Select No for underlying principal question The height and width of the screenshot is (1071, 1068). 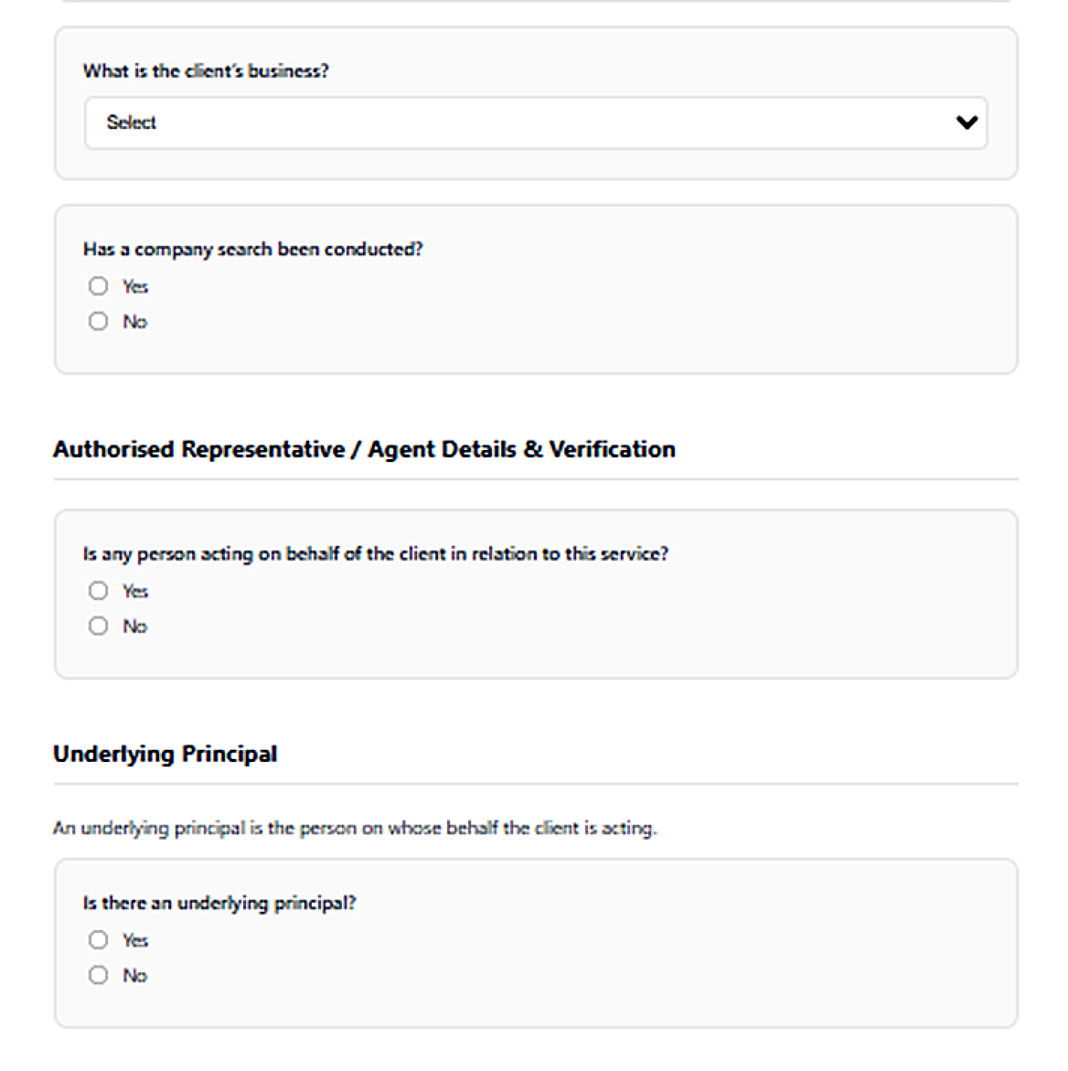(98, 974)
